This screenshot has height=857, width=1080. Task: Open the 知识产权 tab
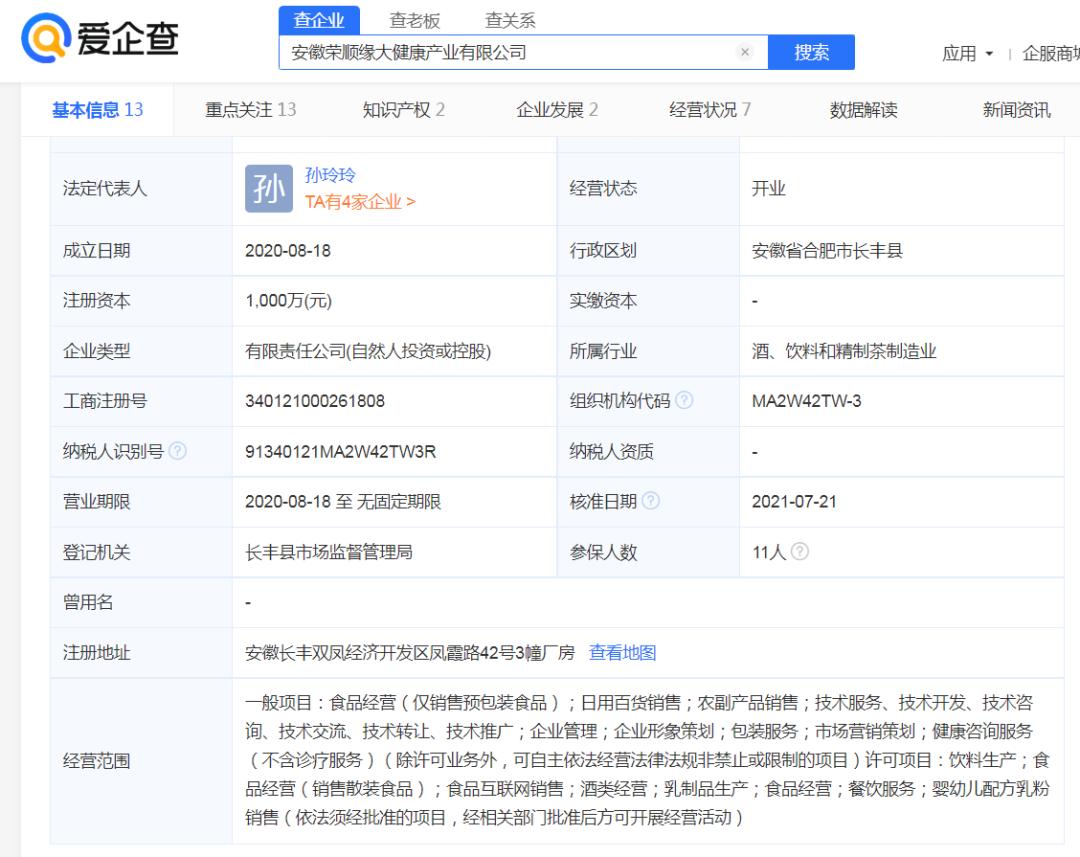[401, 110]
